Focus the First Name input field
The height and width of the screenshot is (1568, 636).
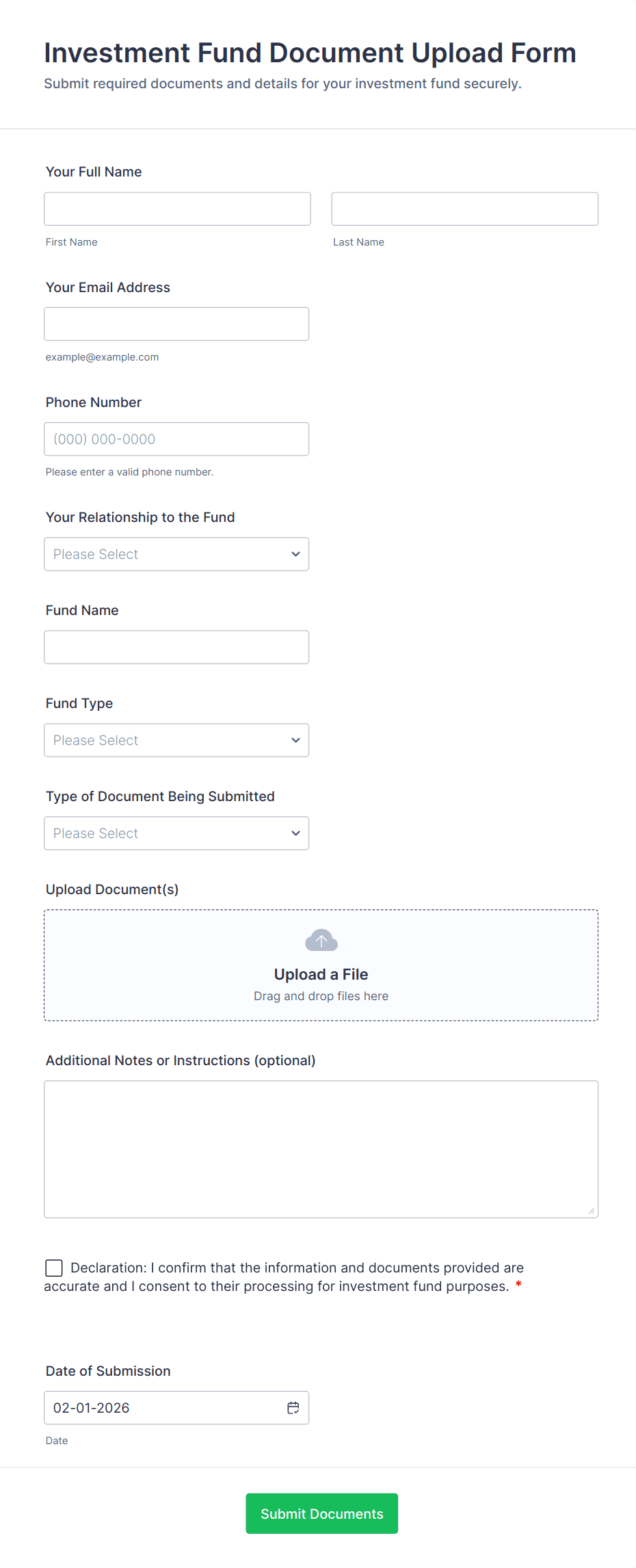[177, 209]
